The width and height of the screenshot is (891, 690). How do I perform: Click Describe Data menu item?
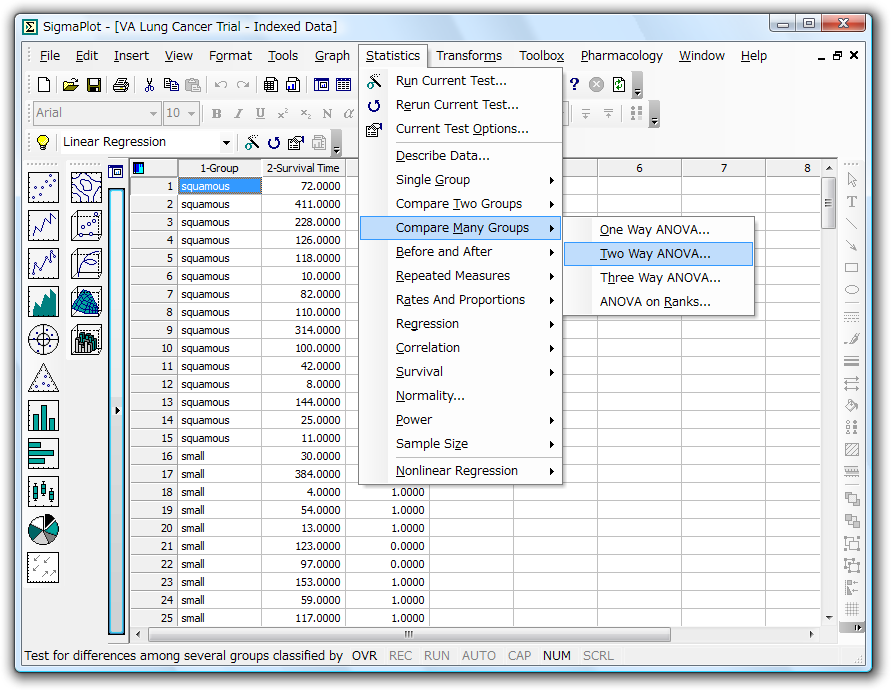click(x=461, y=156)
